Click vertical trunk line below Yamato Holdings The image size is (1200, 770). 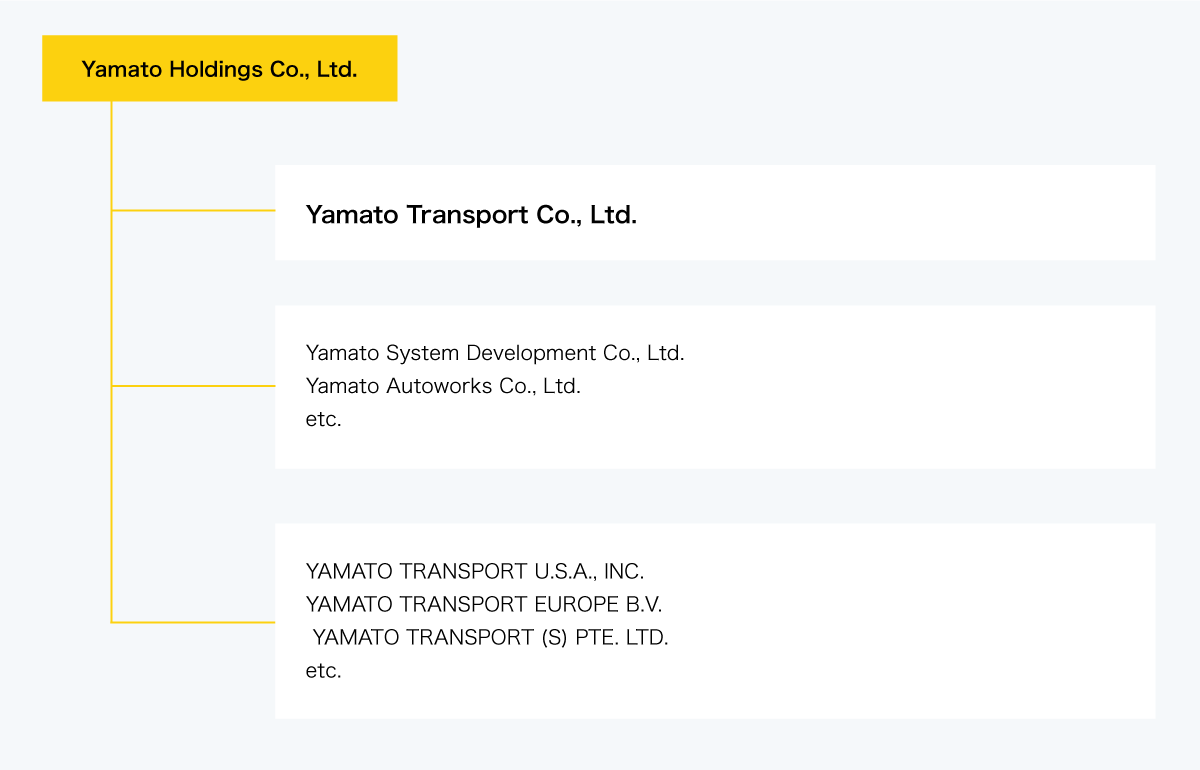tap(111, 300)
